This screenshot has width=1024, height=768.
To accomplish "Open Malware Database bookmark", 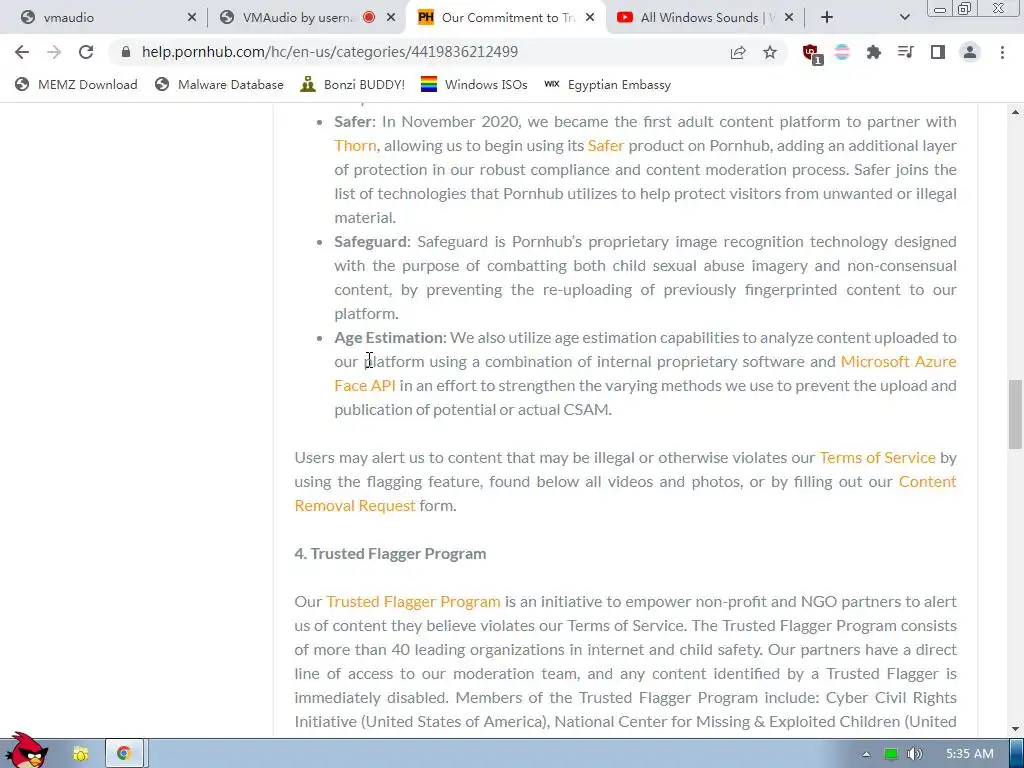I will tap(219, 84).
